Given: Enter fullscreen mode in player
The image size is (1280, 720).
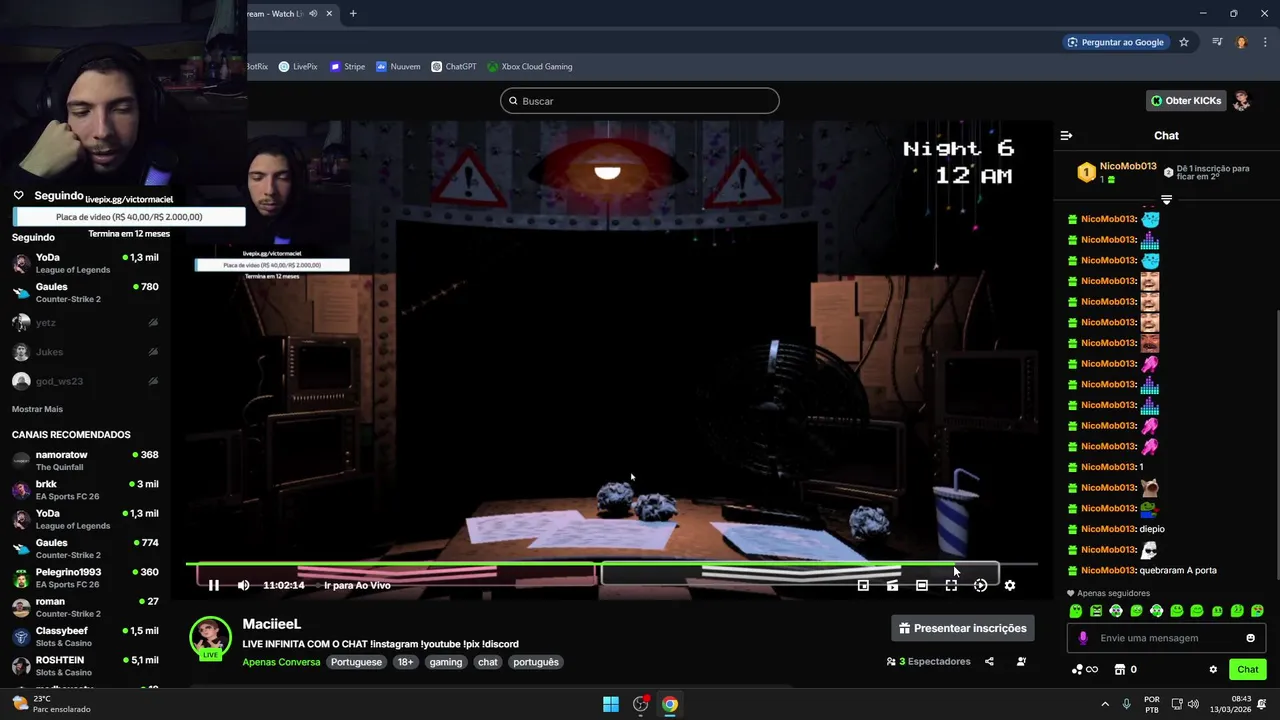Looking at the screenshot, I should coord(951,585).
